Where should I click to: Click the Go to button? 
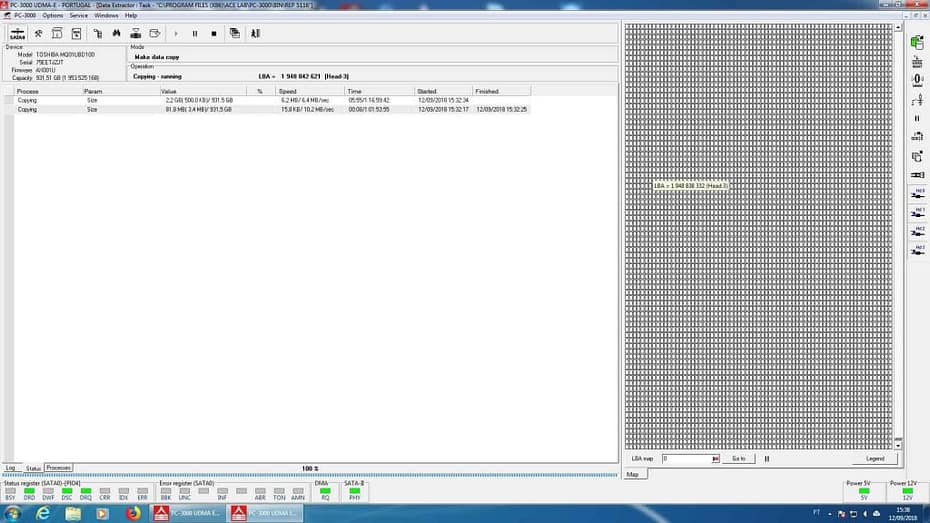[x=738, y=458]
